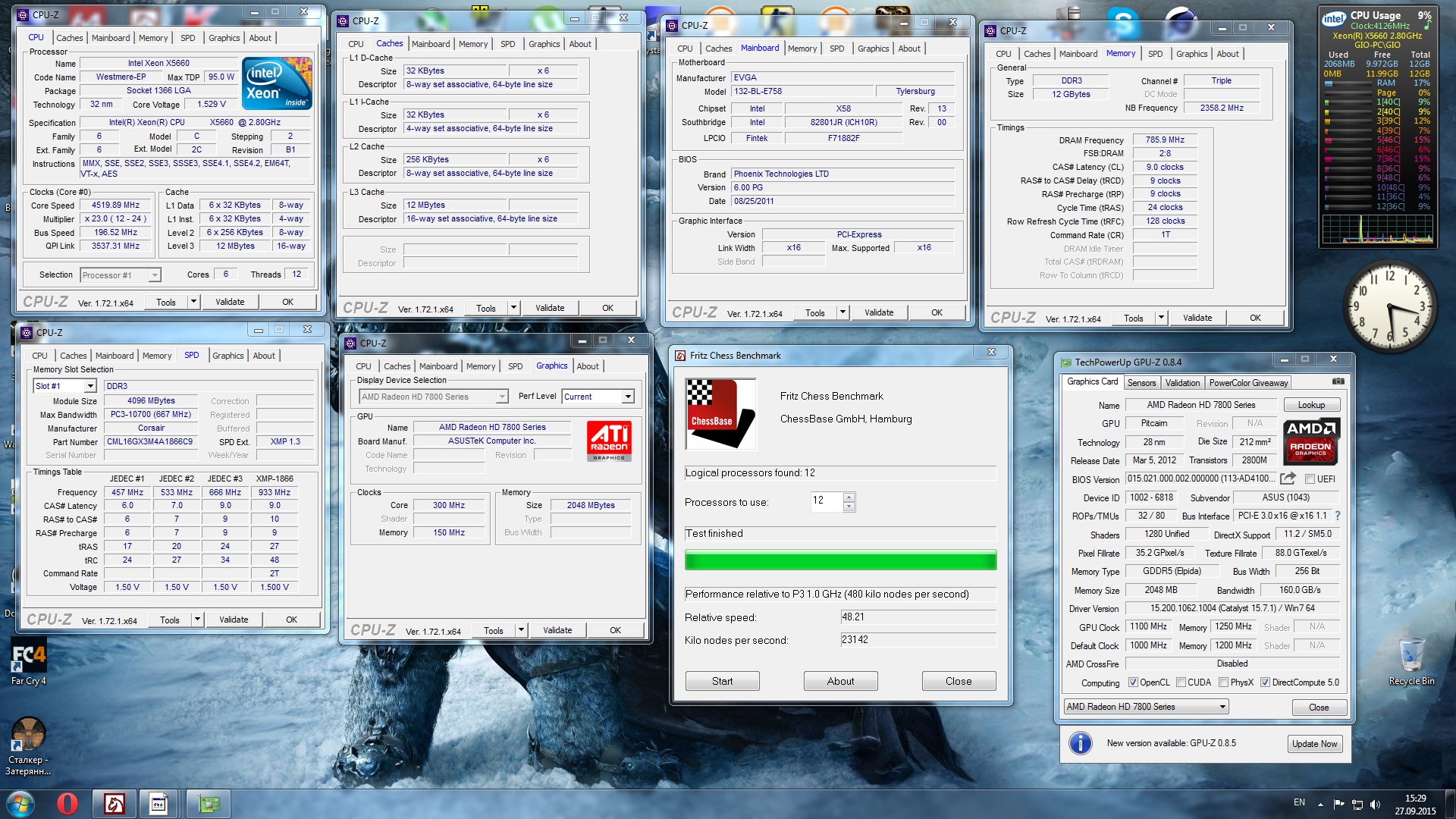Open the GPU-Z graphics card selector dropdown
1456x819 pixels.
tap(1222, 707)
